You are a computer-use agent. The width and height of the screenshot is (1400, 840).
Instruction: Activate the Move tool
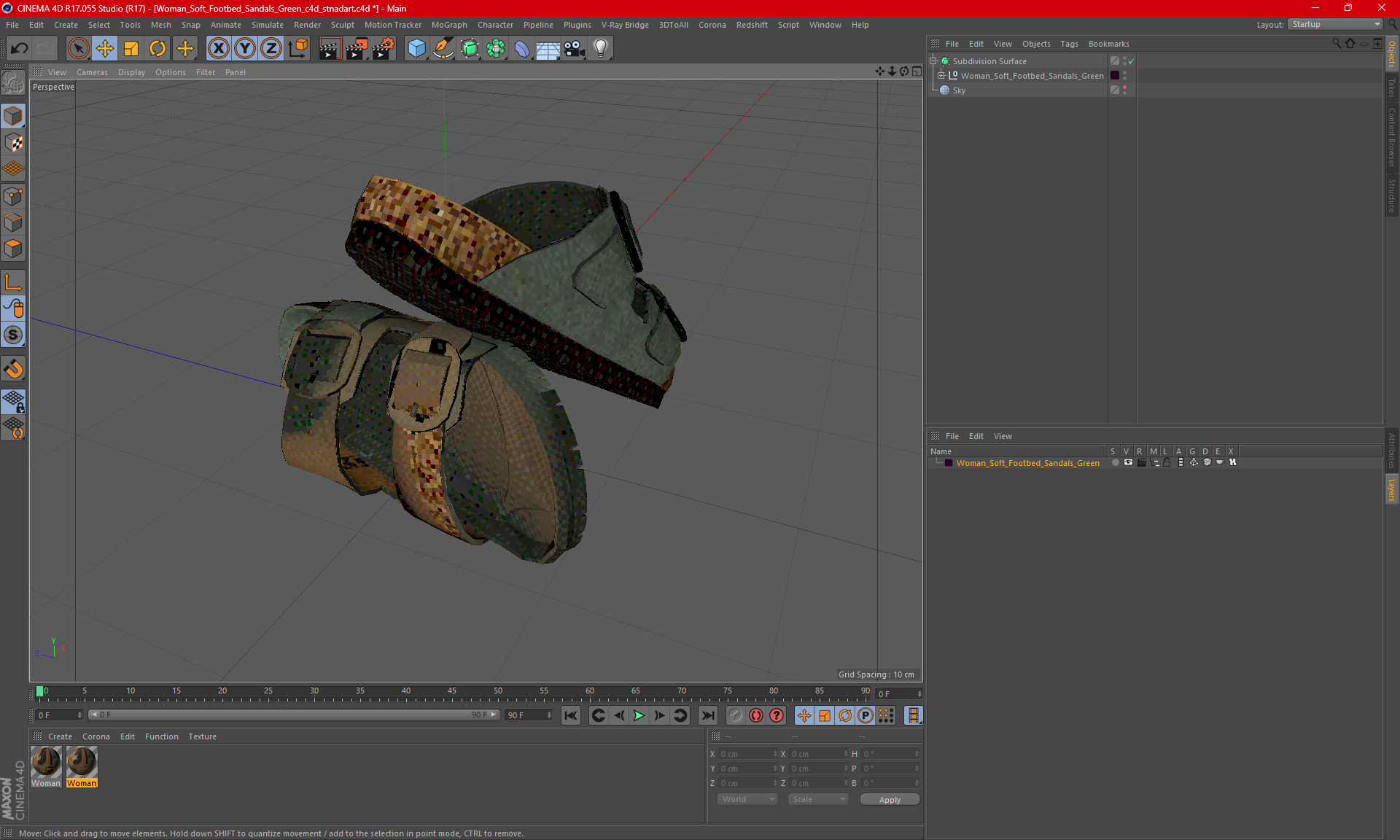(105, 49)
